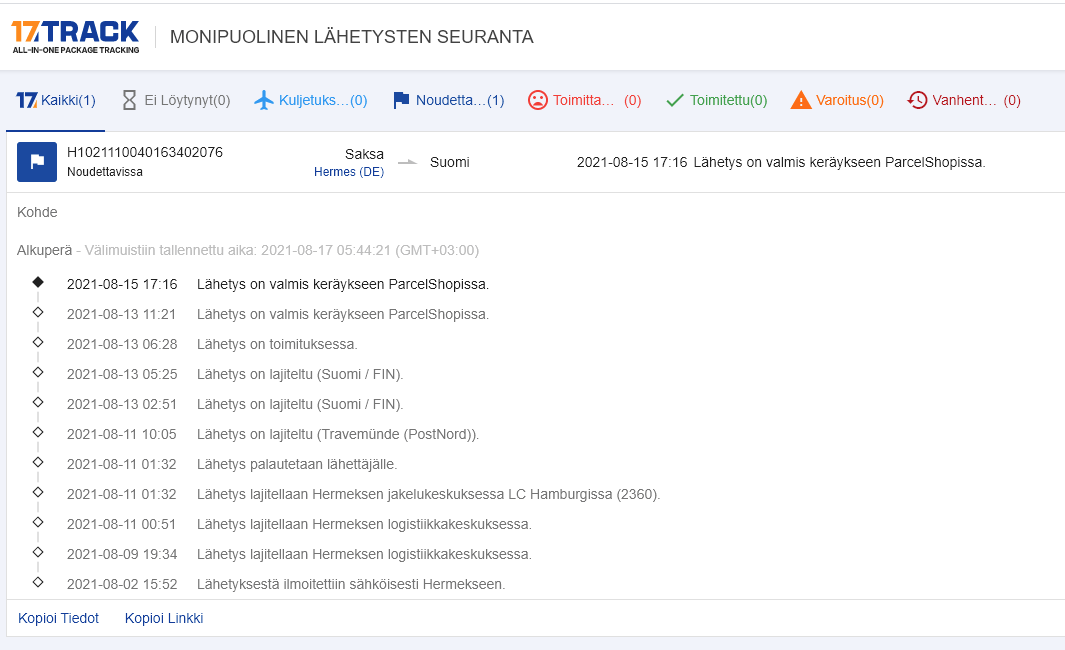
Task: Click the LC Hamburgissa (2360) event text
Action: click(x=429, y=494)
